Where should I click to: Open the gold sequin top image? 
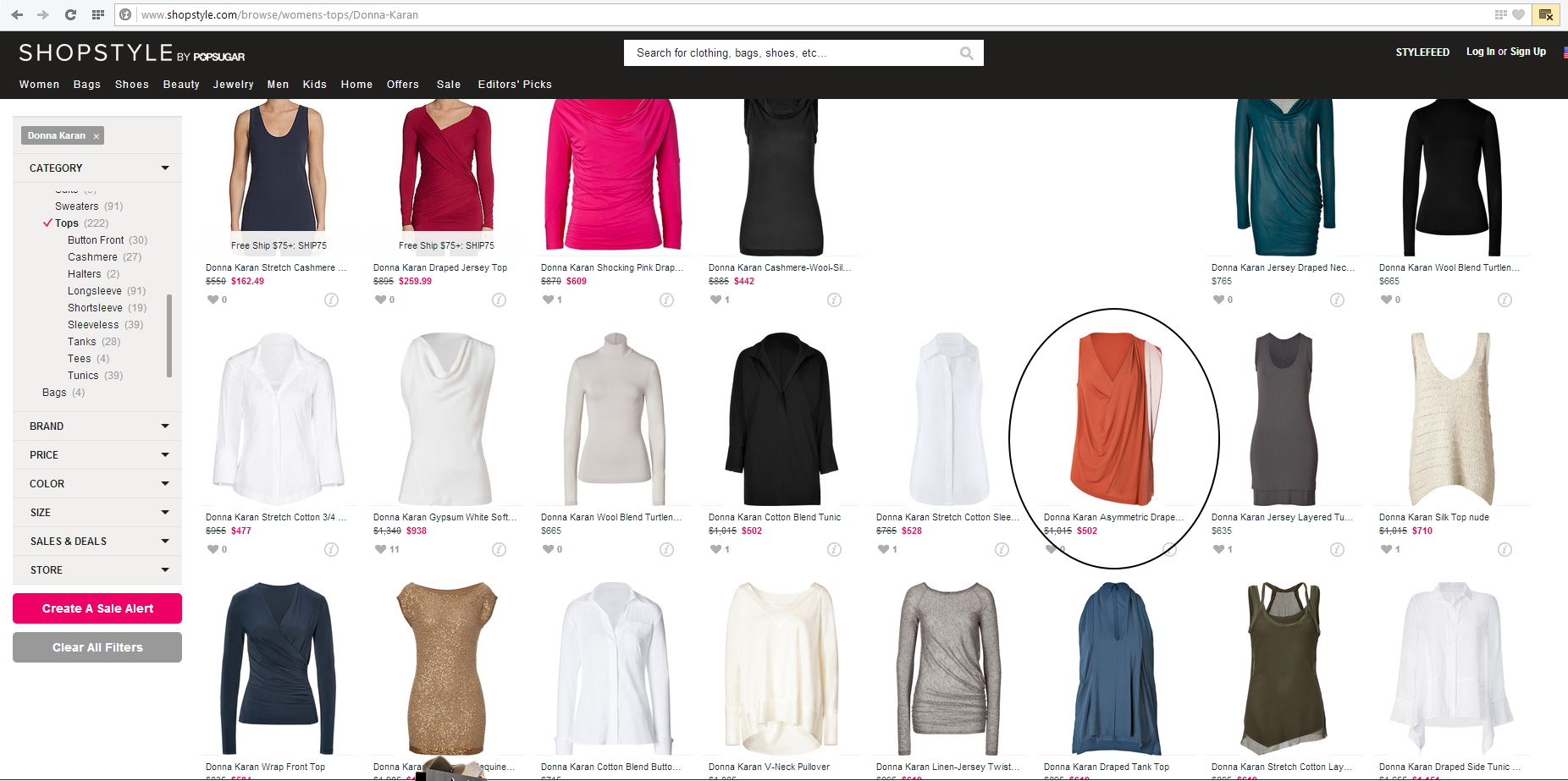(446, 668)
